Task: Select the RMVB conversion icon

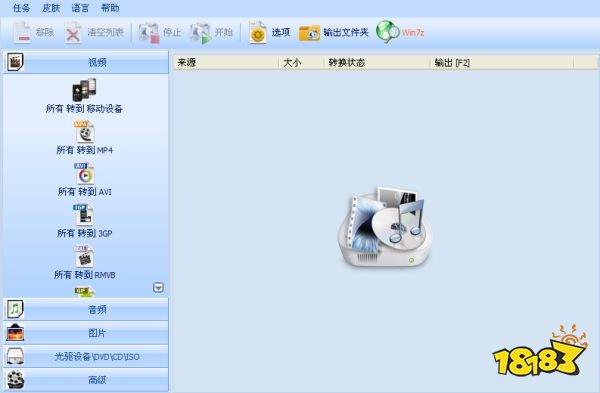Action: point(84,256)
